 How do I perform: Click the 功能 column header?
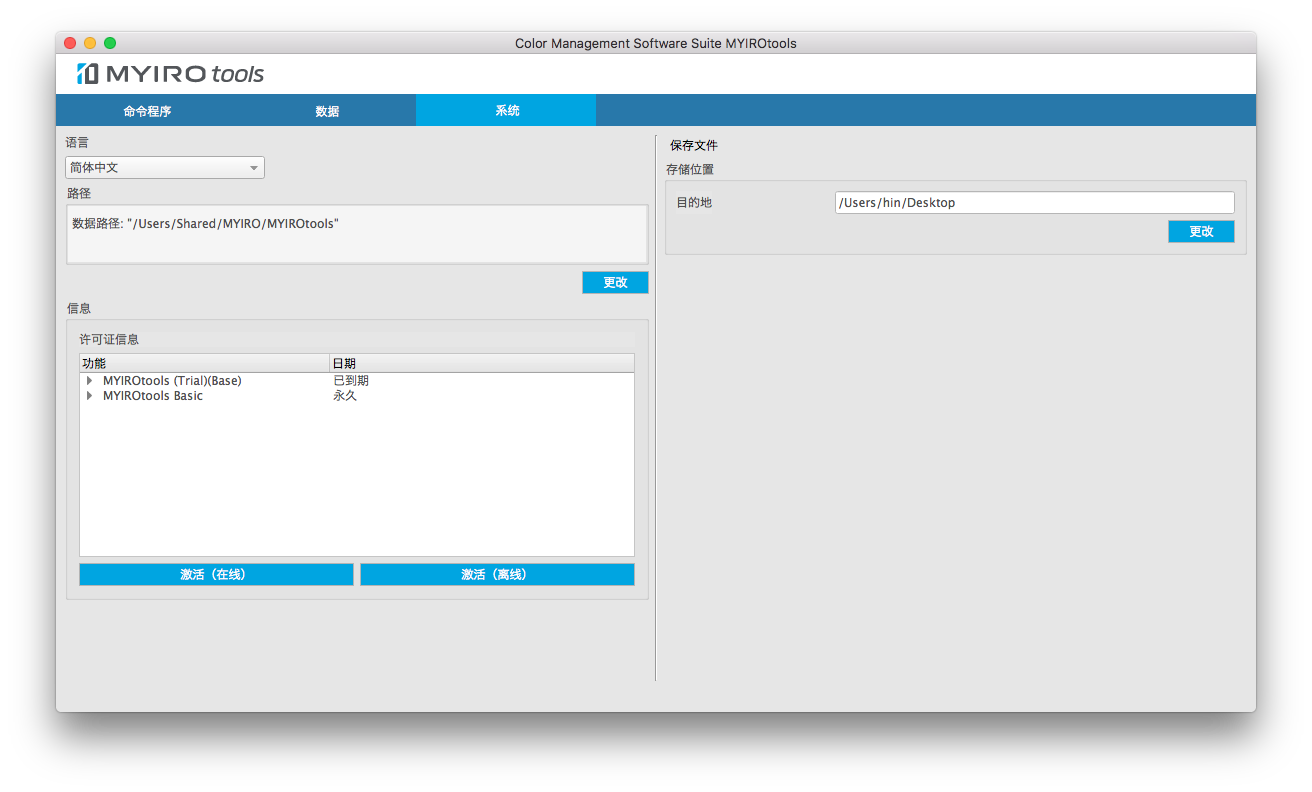204,363
